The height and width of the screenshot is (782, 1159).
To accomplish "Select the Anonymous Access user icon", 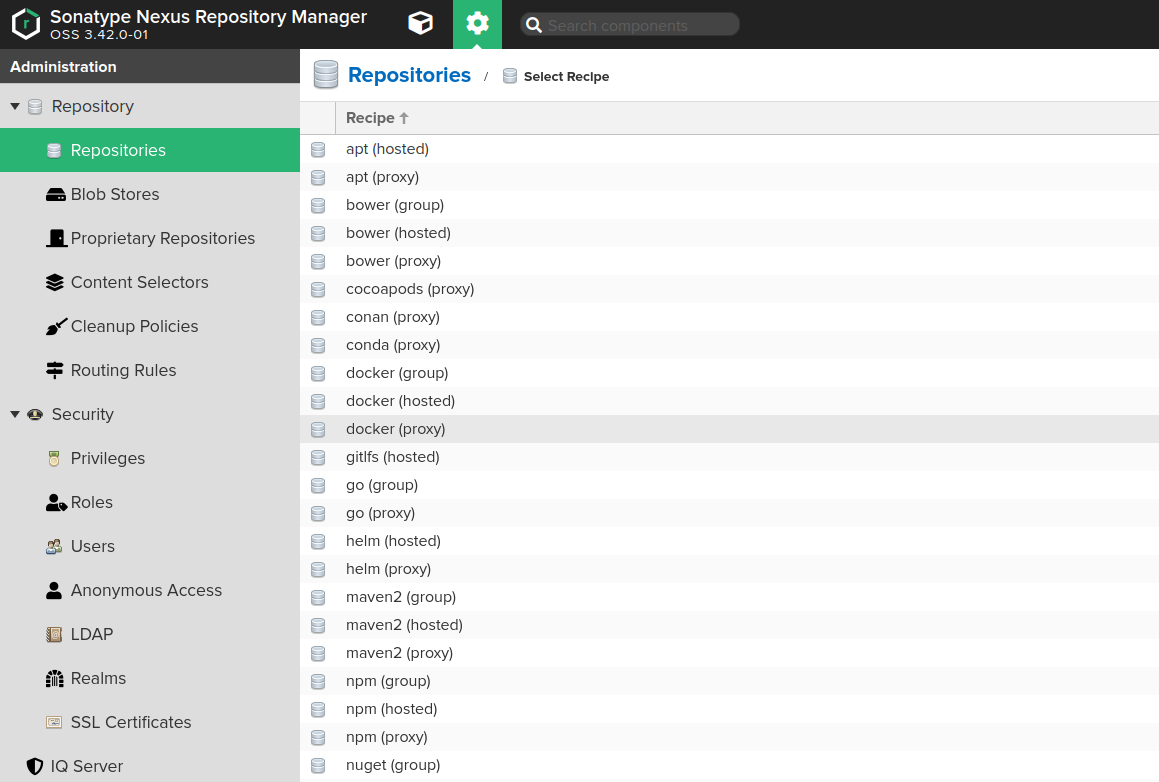I will click(54, 590).
